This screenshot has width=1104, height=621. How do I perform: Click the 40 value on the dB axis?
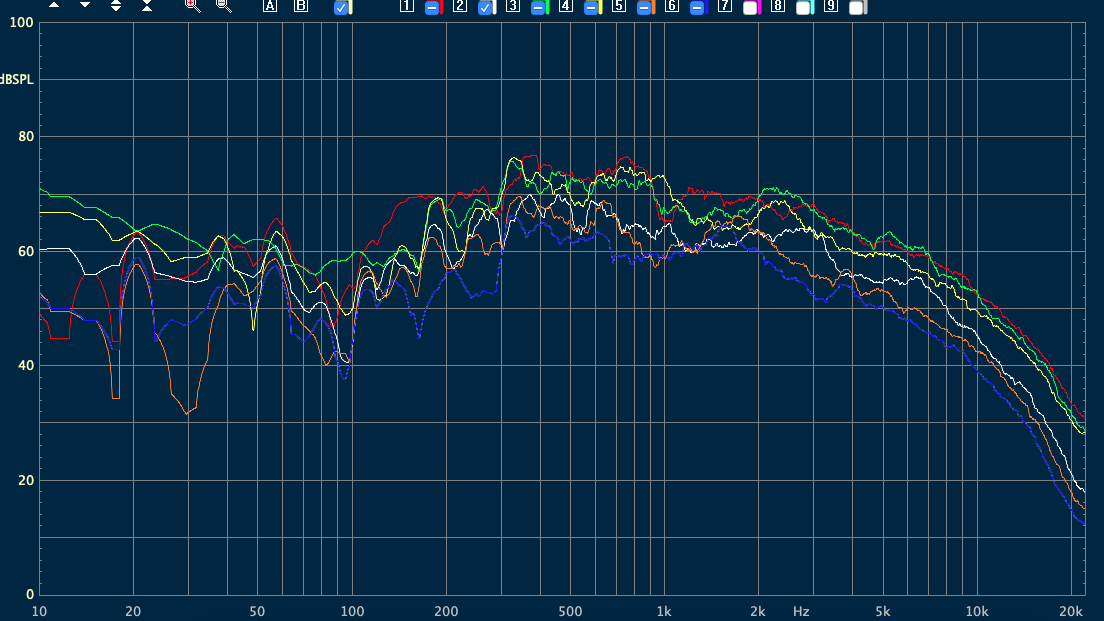pos(25,365)
